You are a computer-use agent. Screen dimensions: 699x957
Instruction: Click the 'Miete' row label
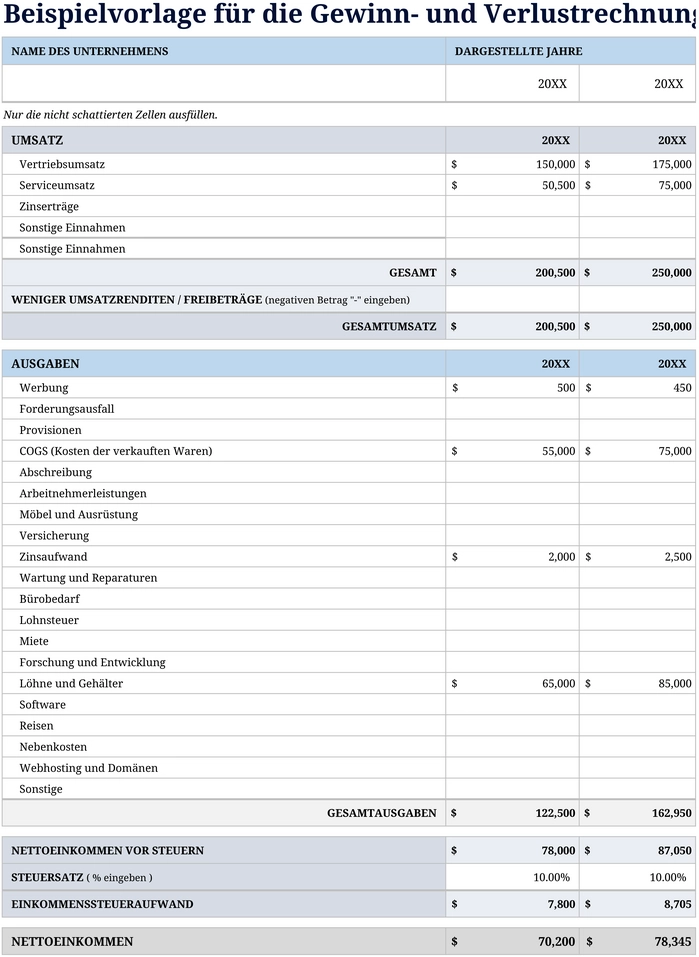34,641
